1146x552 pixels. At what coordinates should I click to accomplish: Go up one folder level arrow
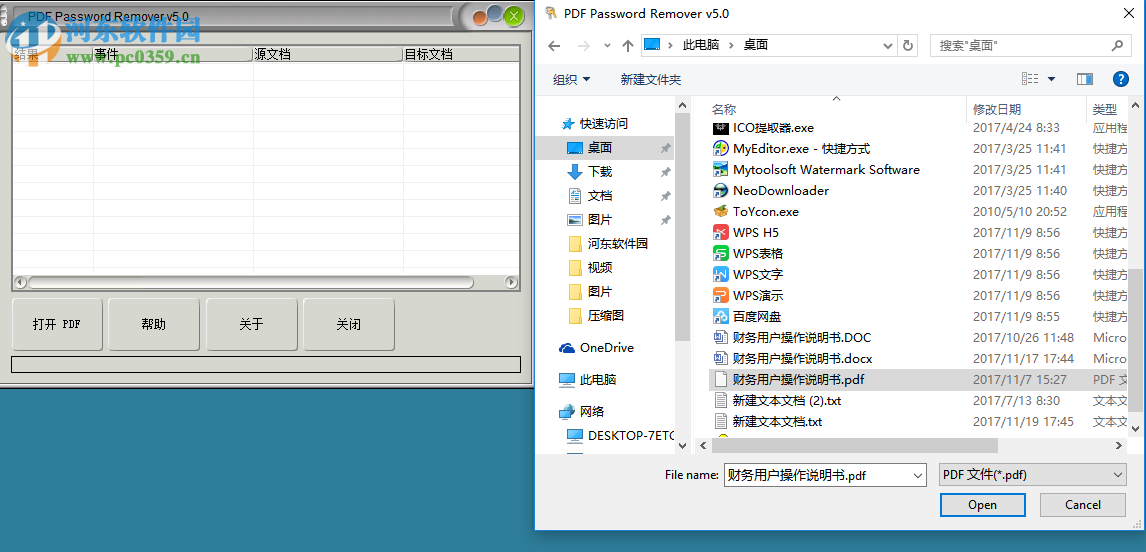(627, 45)
